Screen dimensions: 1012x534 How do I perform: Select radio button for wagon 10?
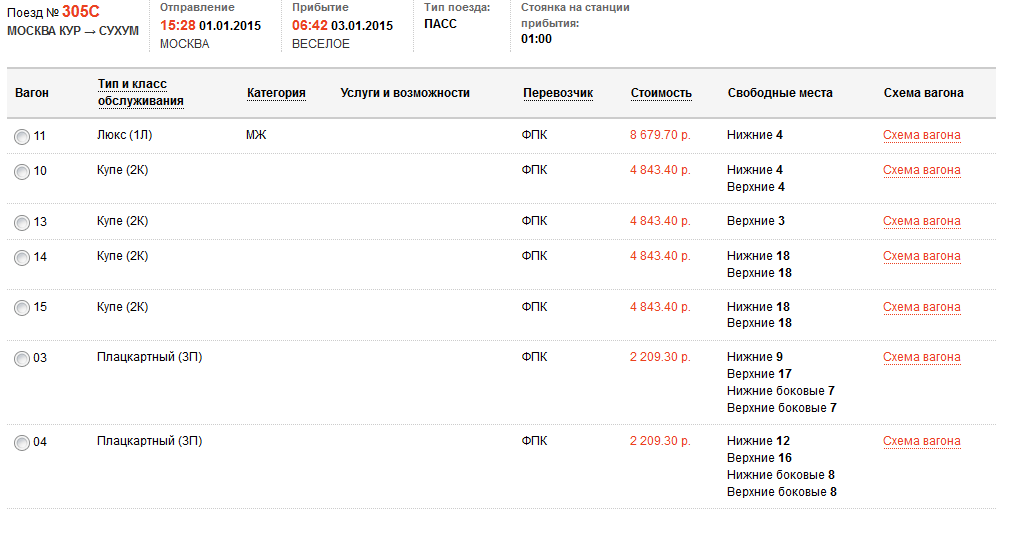(22, 172)
